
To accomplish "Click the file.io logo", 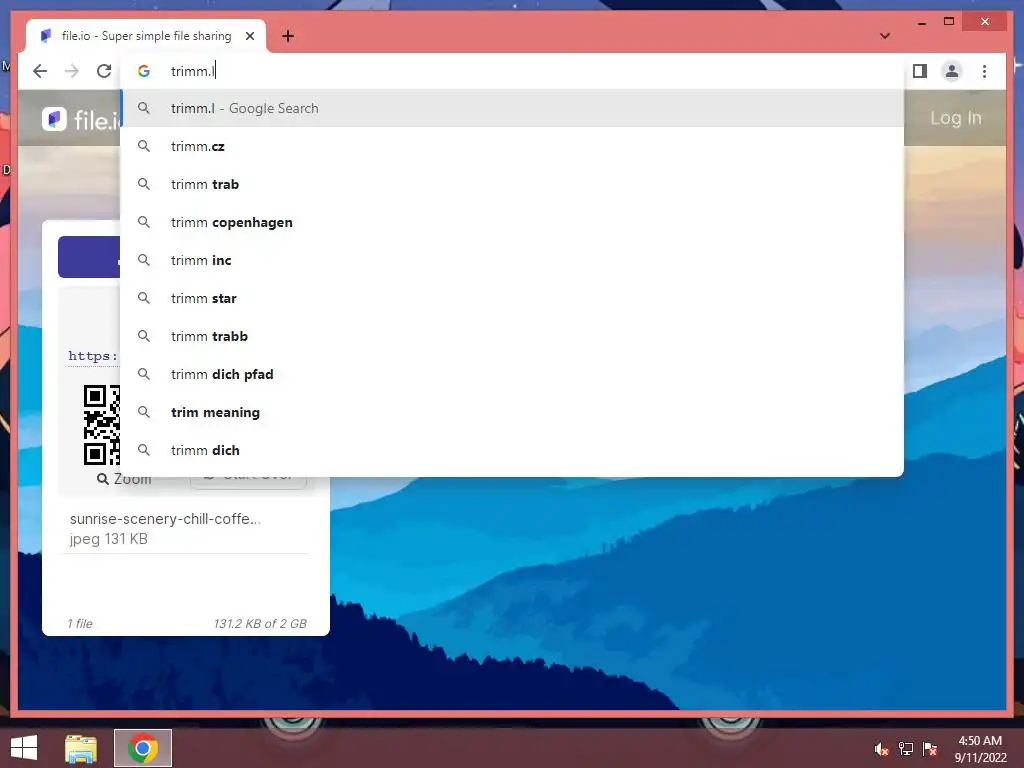I will [81, 120].
